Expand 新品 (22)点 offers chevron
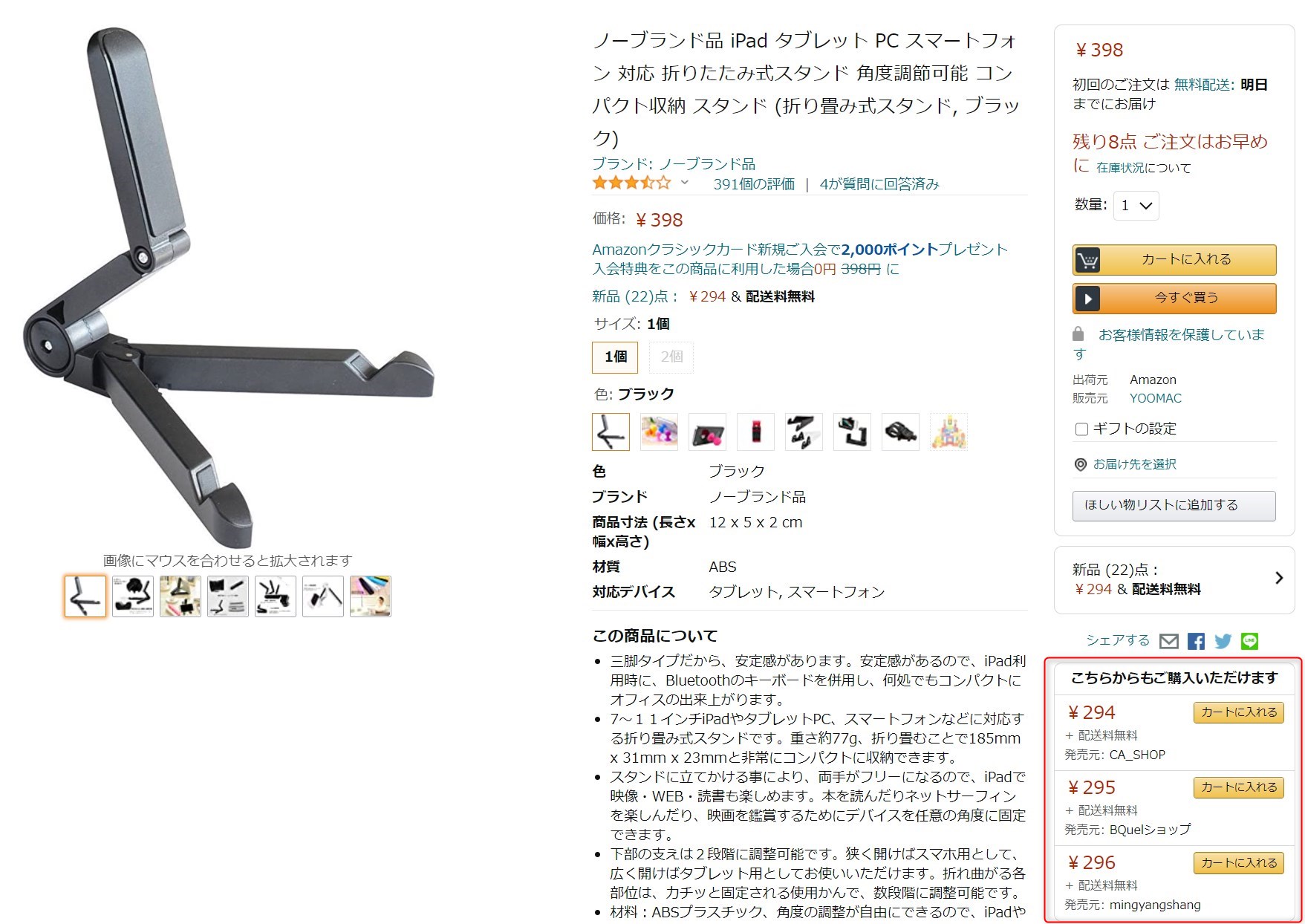 click(x=1279, y=578)
